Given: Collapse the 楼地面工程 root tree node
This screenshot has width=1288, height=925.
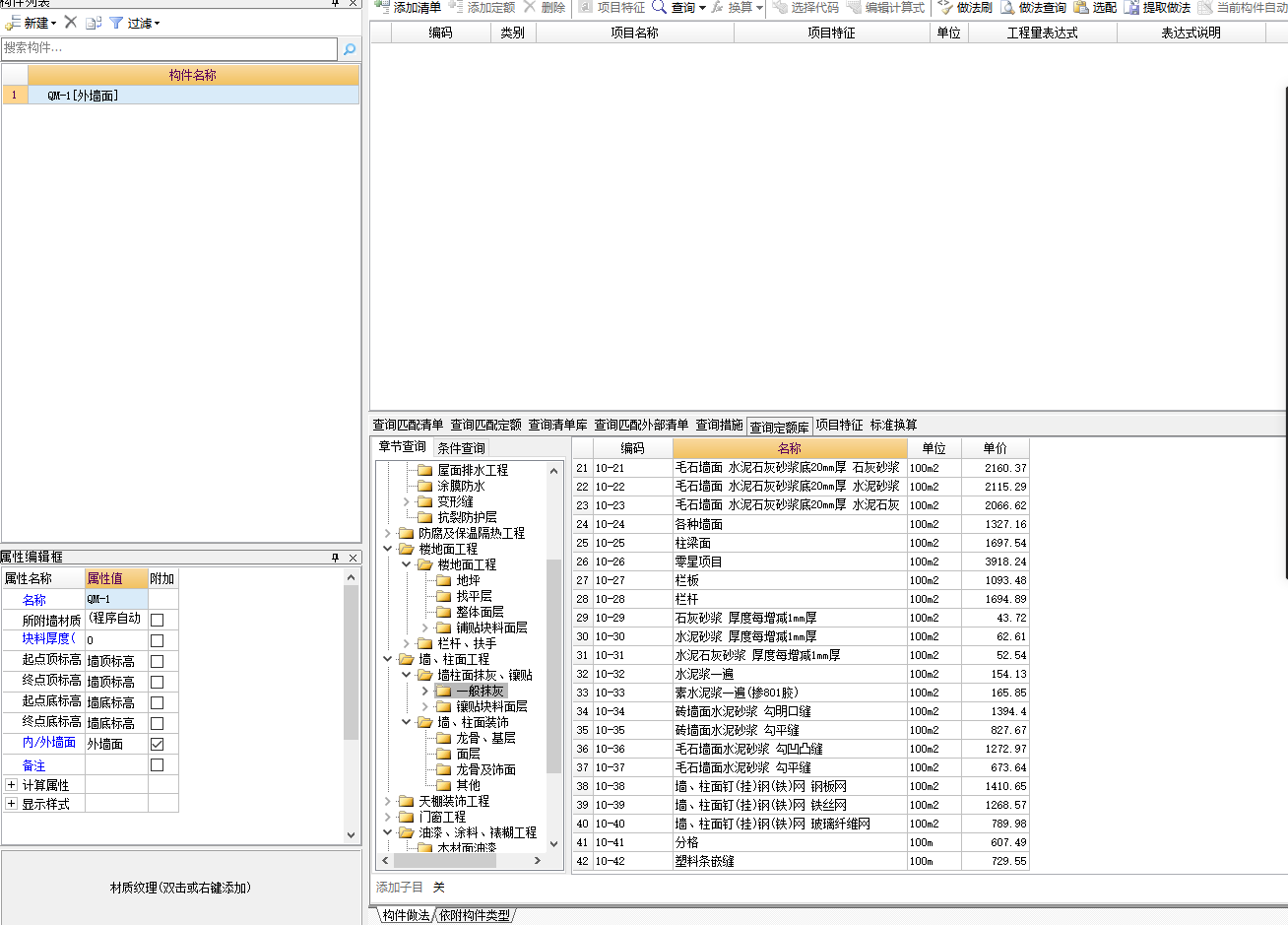Looking at the screenshot, I should point(387,549).
